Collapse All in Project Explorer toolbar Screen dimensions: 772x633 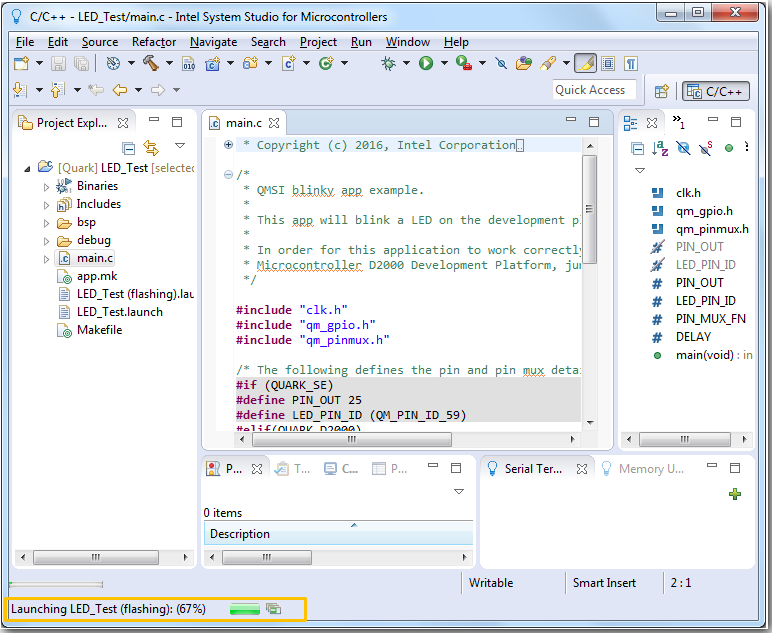129,148
